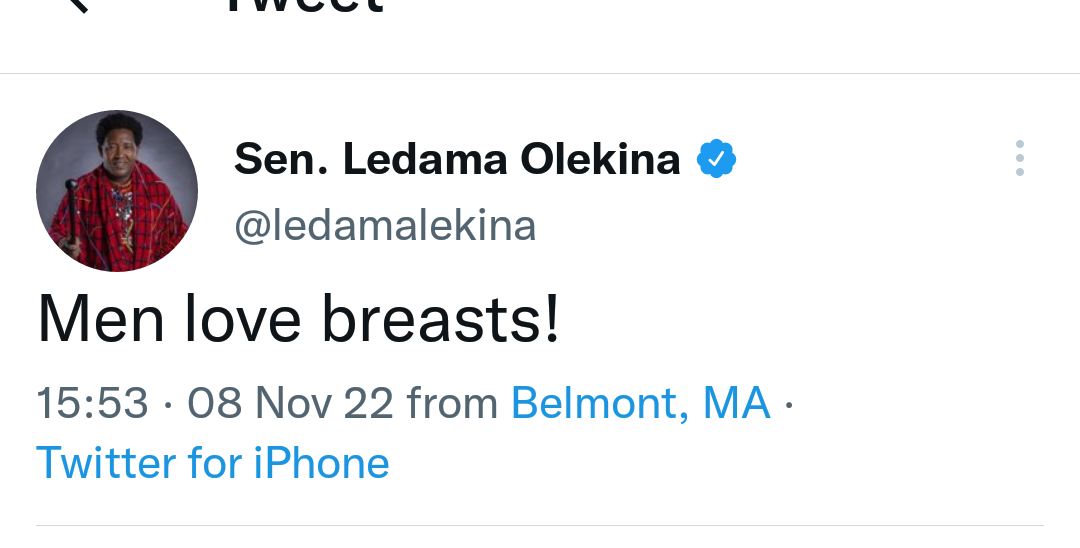
Task: Click the display name Sen. Ledama Olekina
Action: pos(457,160)
